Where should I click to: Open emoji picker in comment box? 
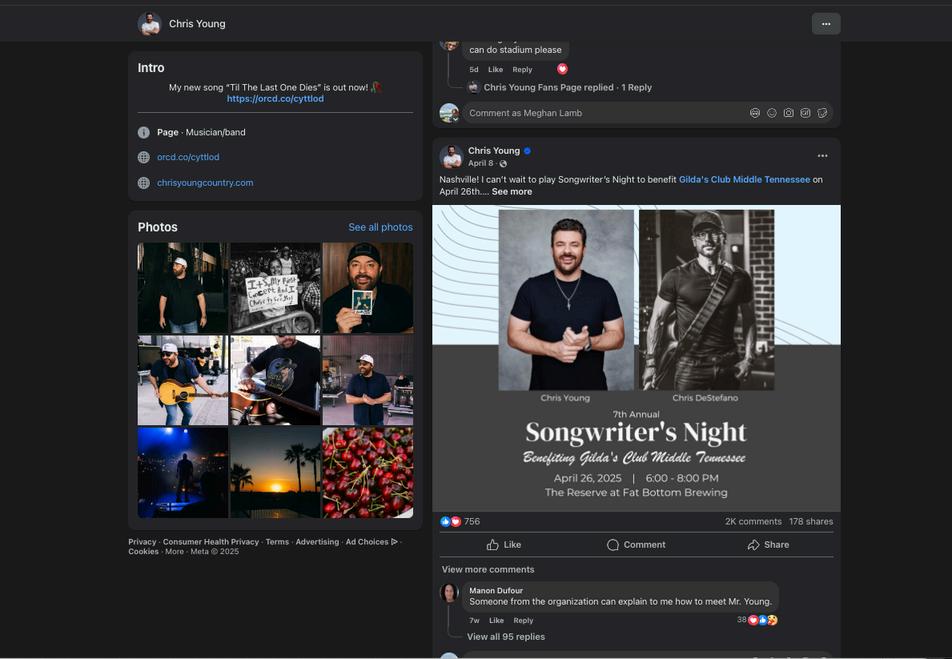coord(772,113)
